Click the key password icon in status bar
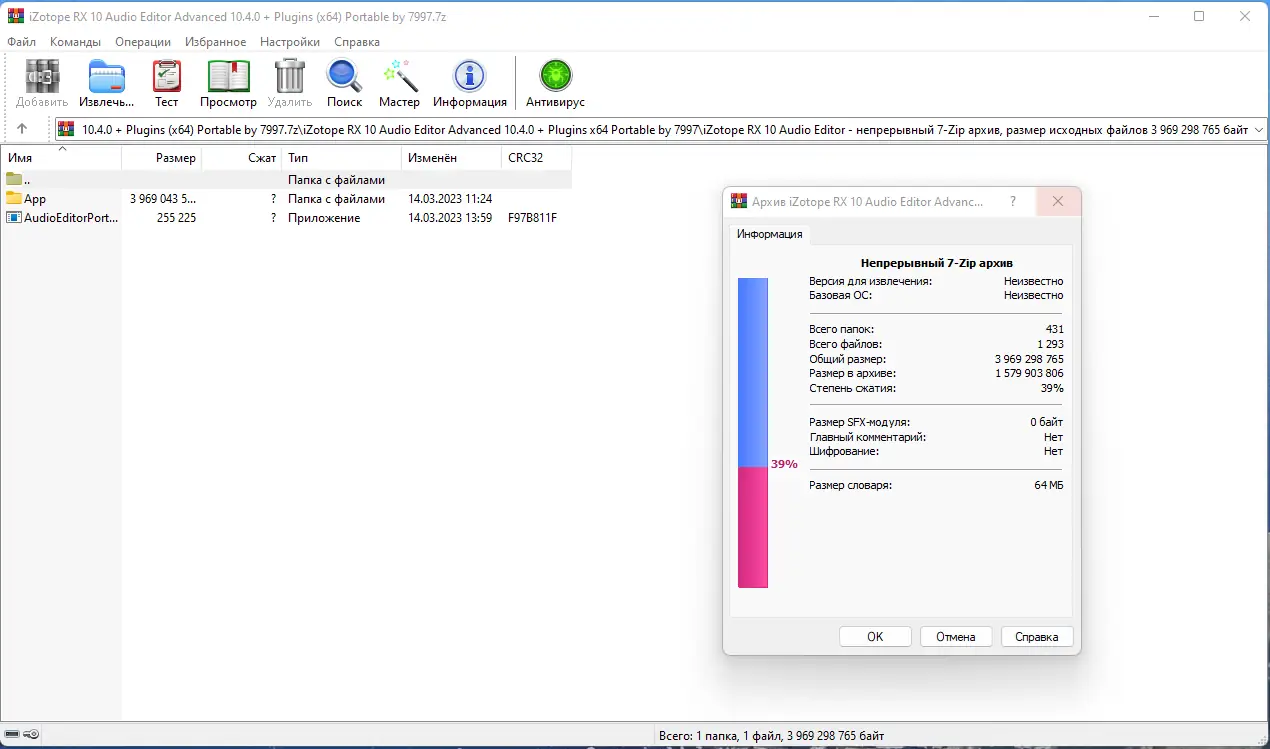1270x749 pixels. pyautogui.click(x=31, y=735)
